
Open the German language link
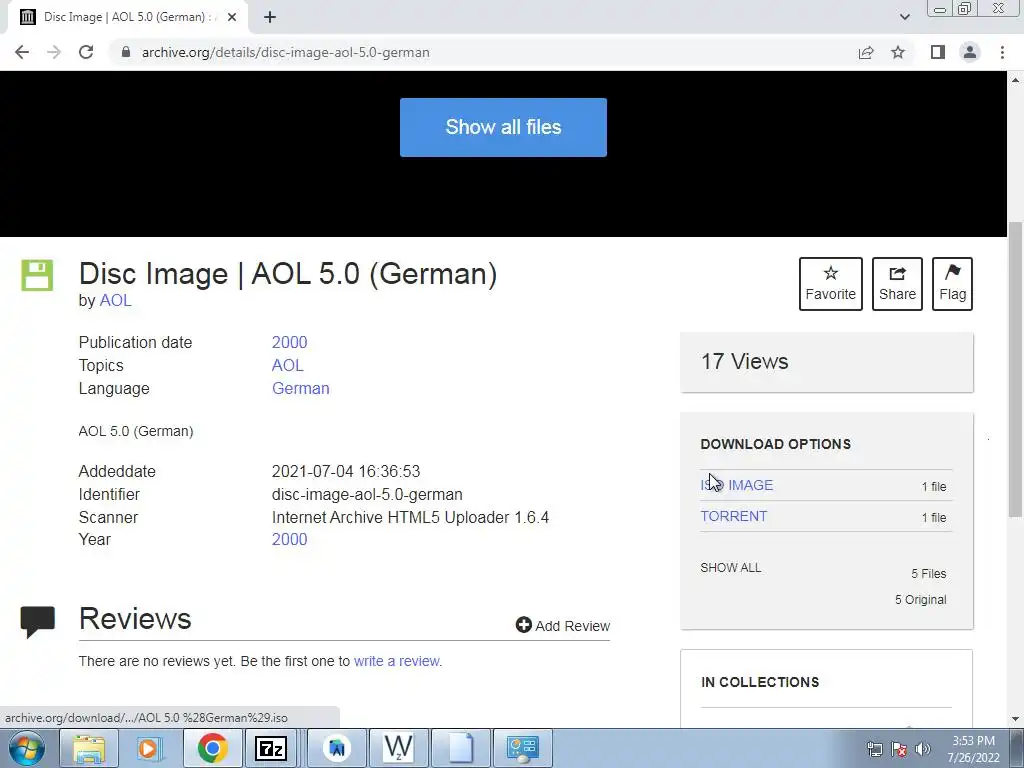pyautogui.click(x=300, y=388)
